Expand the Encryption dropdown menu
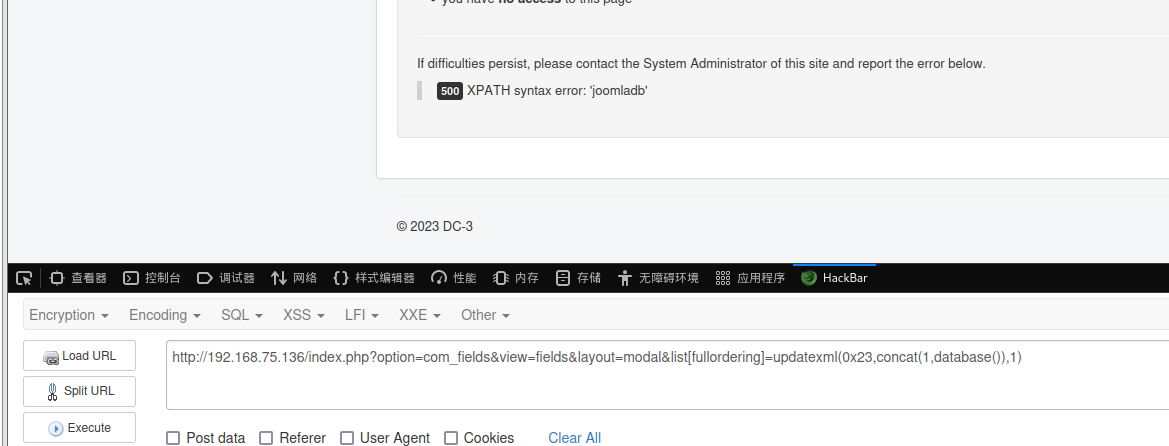 click(69, 315)
